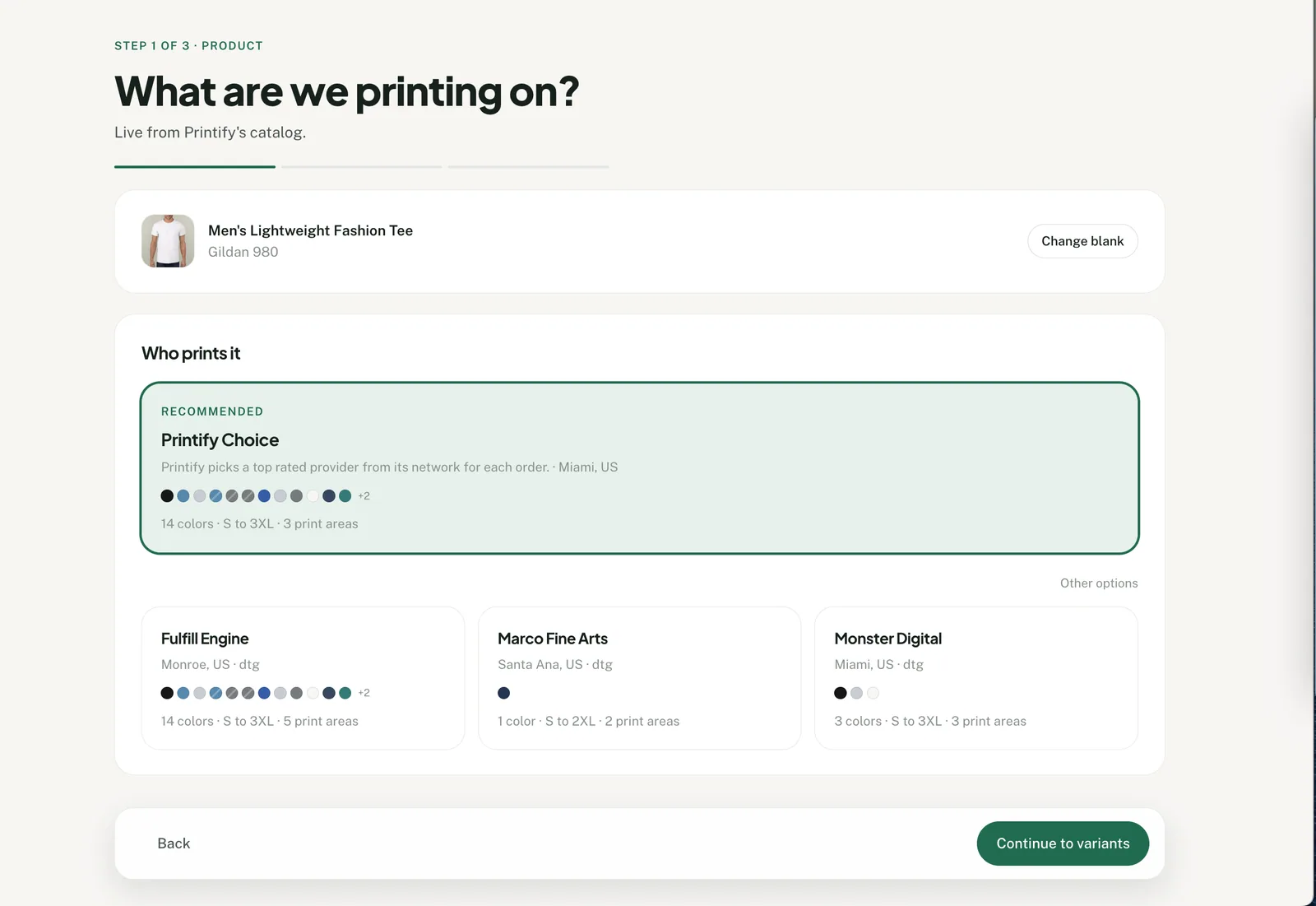Click 'What are we printing on?' heading
This screenshot has width=1316, height=906.
[346, 91]
